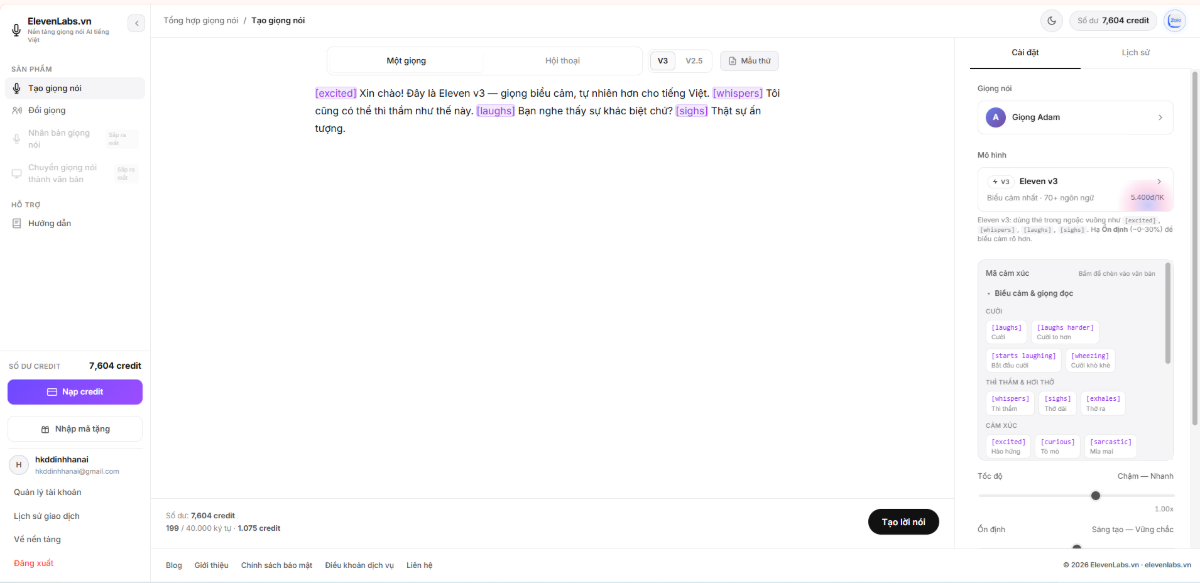The width and height of the screenshot is (1200, 583).
Task: Select the V3 model toggle
Action: (x=663, y=61)
